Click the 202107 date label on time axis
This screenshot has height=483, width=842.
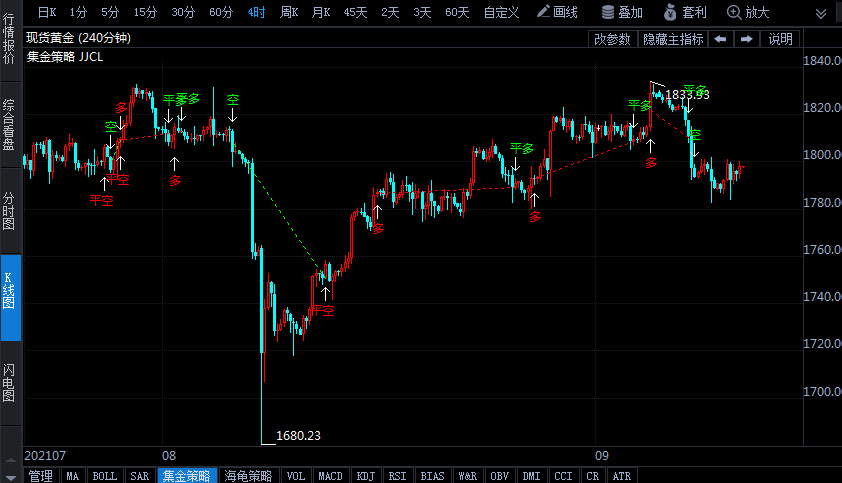[45, 456]
